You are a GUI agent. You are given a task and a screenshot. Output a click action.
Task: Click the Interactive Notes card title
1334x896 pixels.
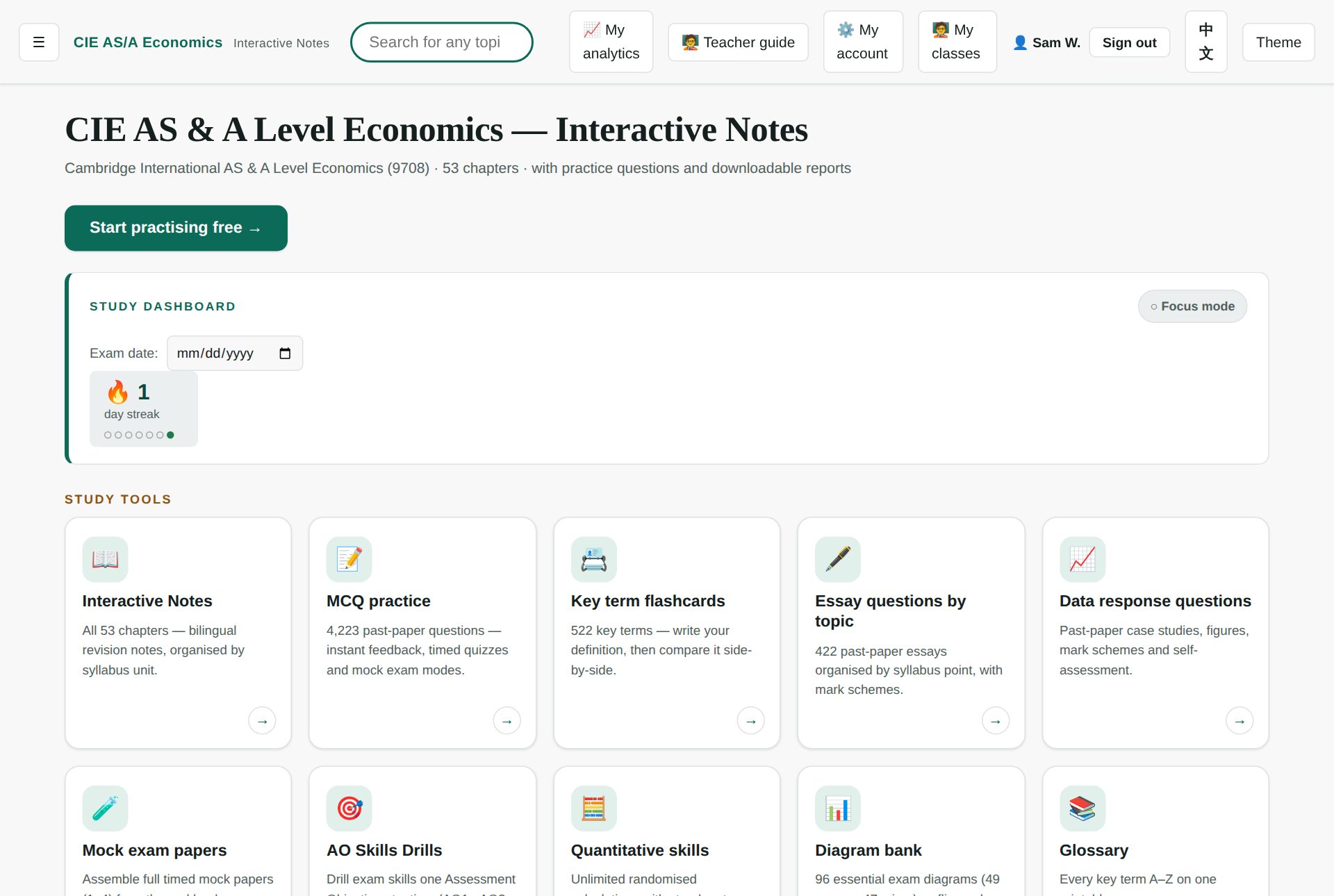tap(147, 601)
